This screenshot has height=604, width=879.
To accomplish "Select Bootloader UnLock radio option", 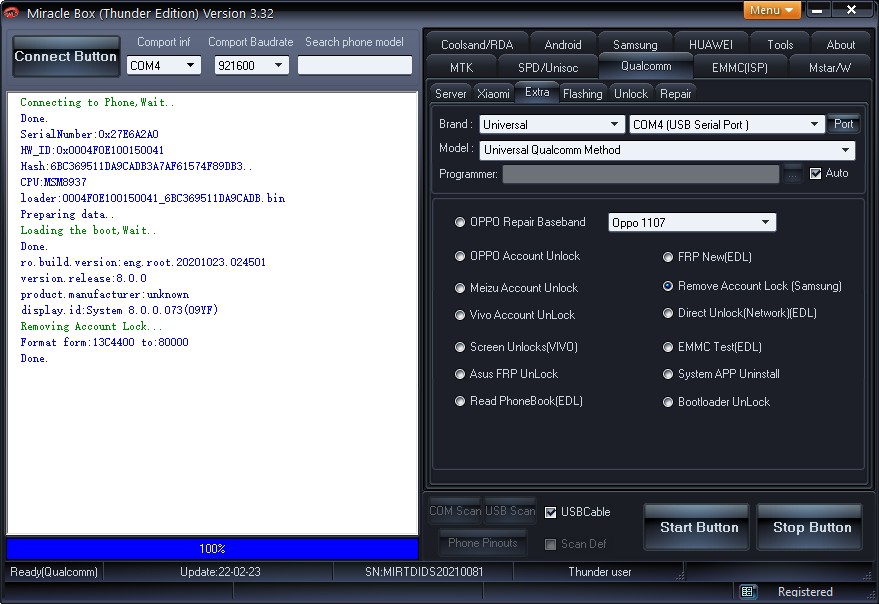I will pyautogui.click(x=668, y=402).
